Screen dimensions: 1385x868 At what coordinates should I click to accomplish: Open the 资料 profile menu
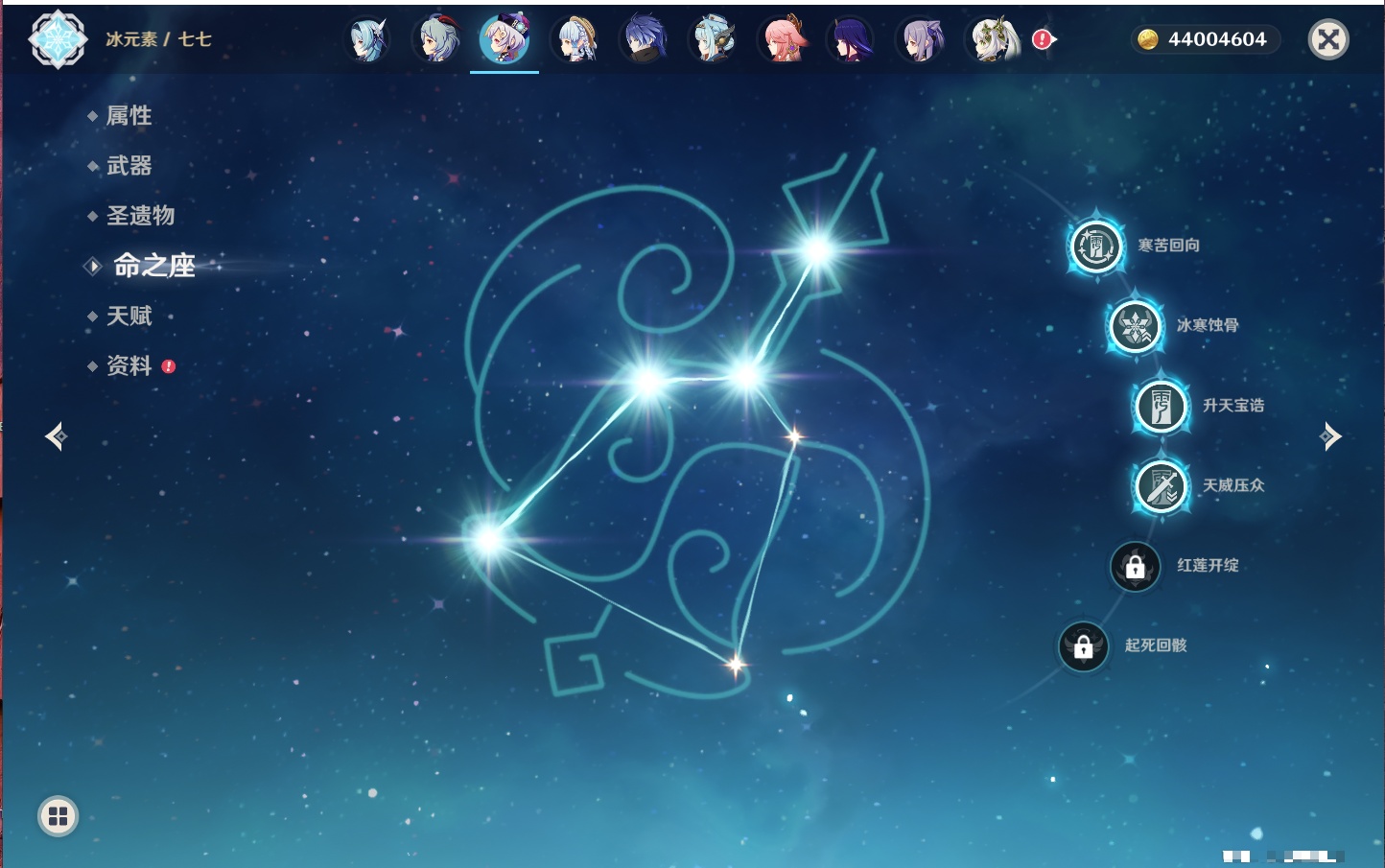pyautogui.click(x=129, y=365)
